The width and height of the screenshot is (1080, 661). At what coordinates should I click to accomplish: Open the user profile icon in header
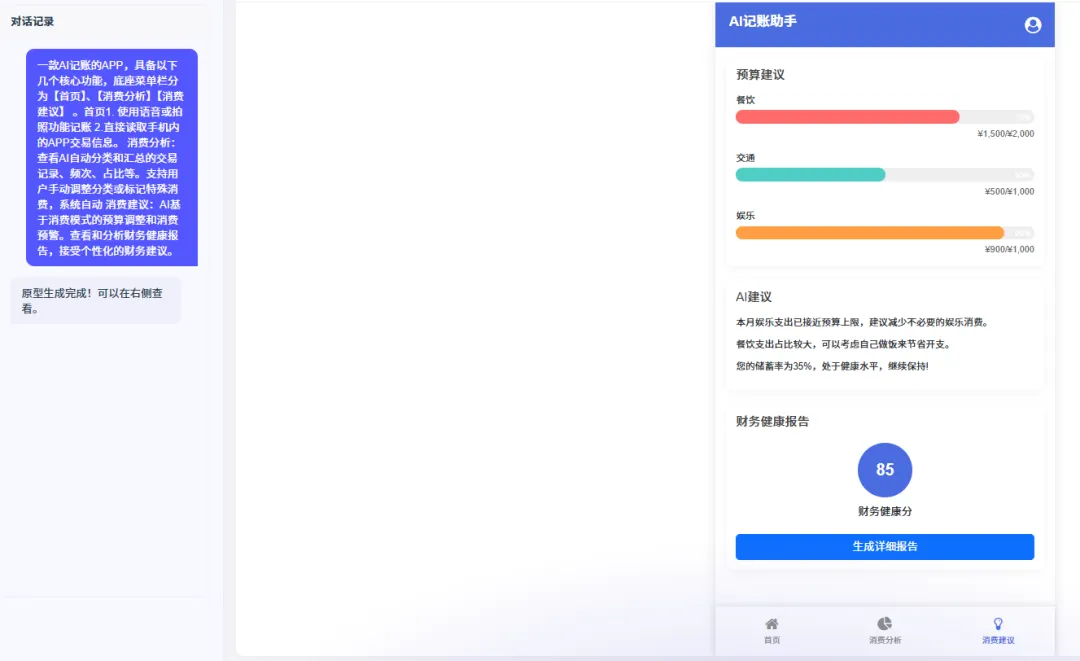pos(1032,25)
